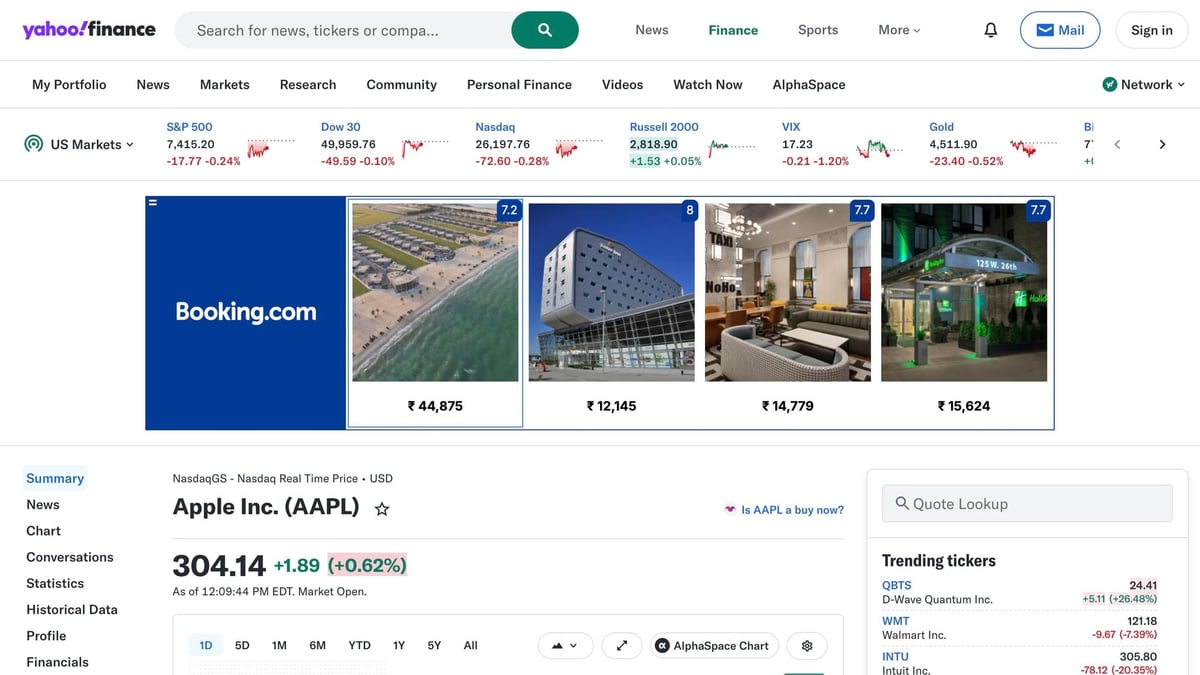Open the My Portfolio menu
The image size is (1200, 675).
pos(69,84)
